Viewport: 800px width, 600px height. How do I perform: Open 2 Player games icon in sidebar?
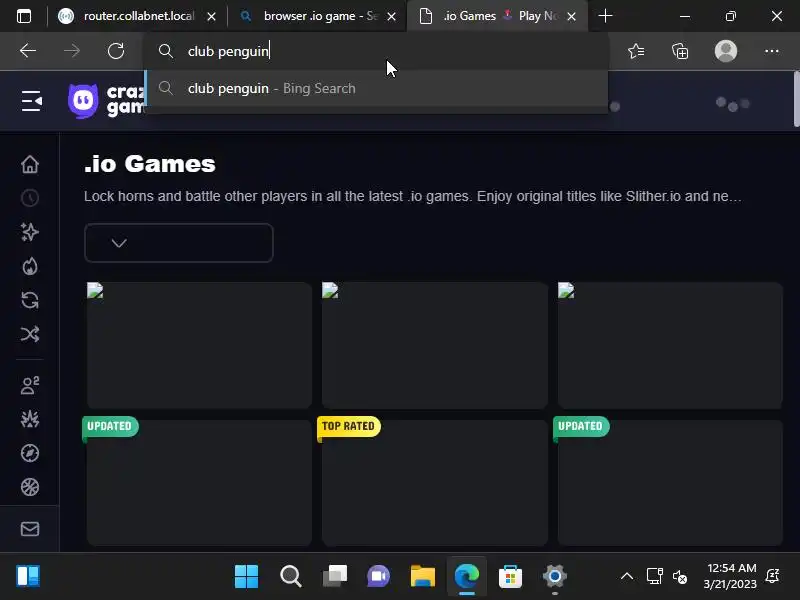click(x=30, y=385)
